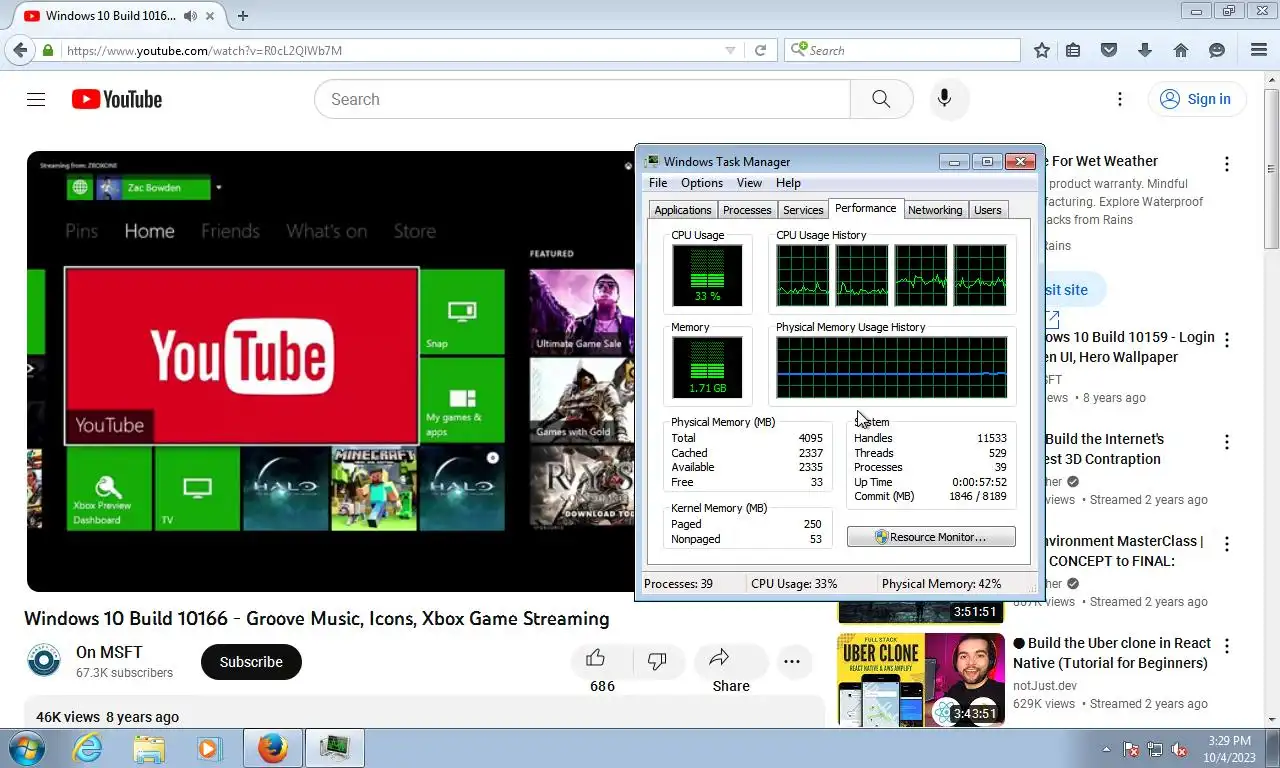
Task: Open options for MasterClass video
Action: (1227, 544)
